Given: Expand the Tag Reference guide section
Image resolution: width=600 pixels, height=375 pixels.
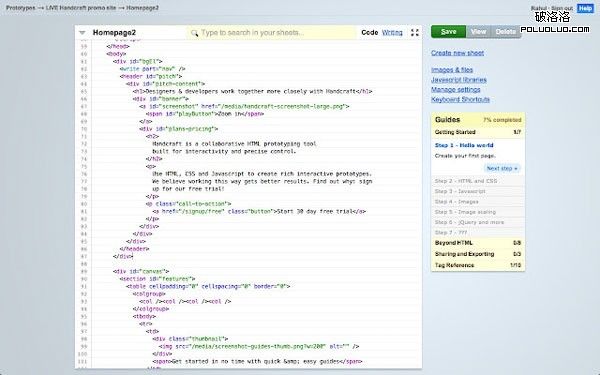Looking at the screenshot, I should tap(478, 265).
